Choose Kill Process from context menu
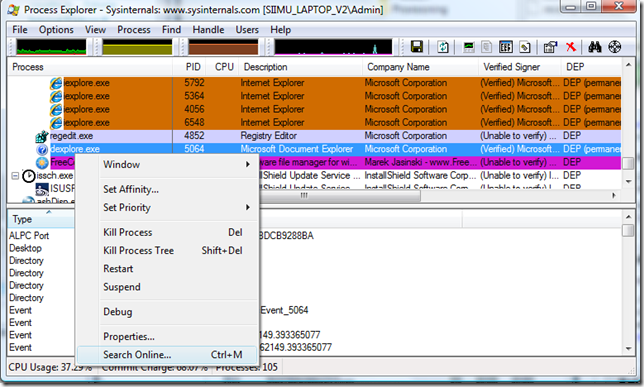This screenshot has height=387, width=644. (168, 233)
